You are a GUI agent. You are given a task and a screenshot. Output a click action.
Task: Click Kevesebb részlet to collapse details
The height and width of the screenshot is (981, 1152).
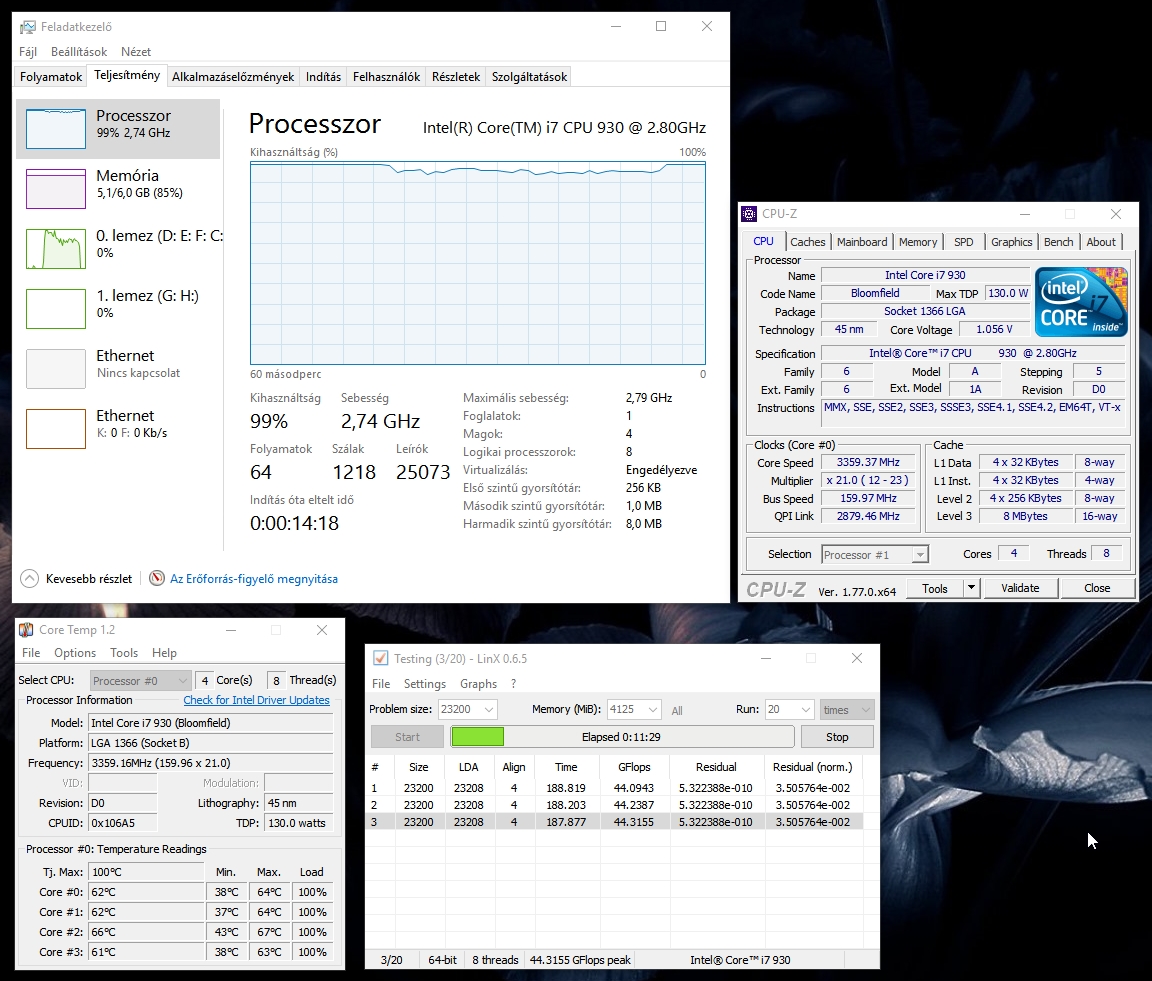89,579
